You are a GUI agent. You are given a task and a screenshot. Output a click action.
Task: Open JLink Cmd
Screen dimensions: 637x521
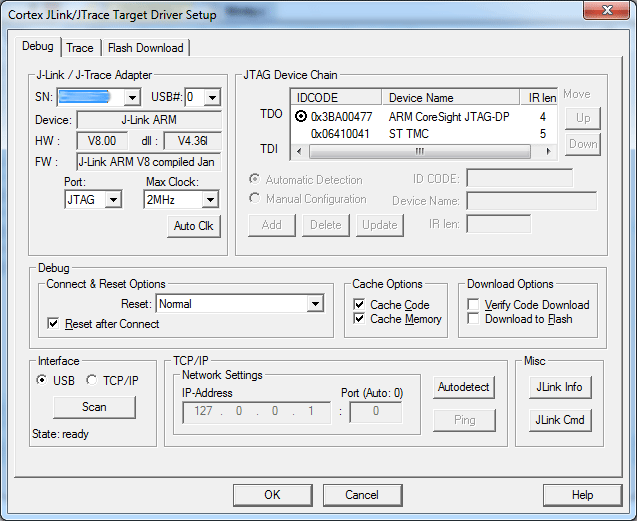[560, 420]
